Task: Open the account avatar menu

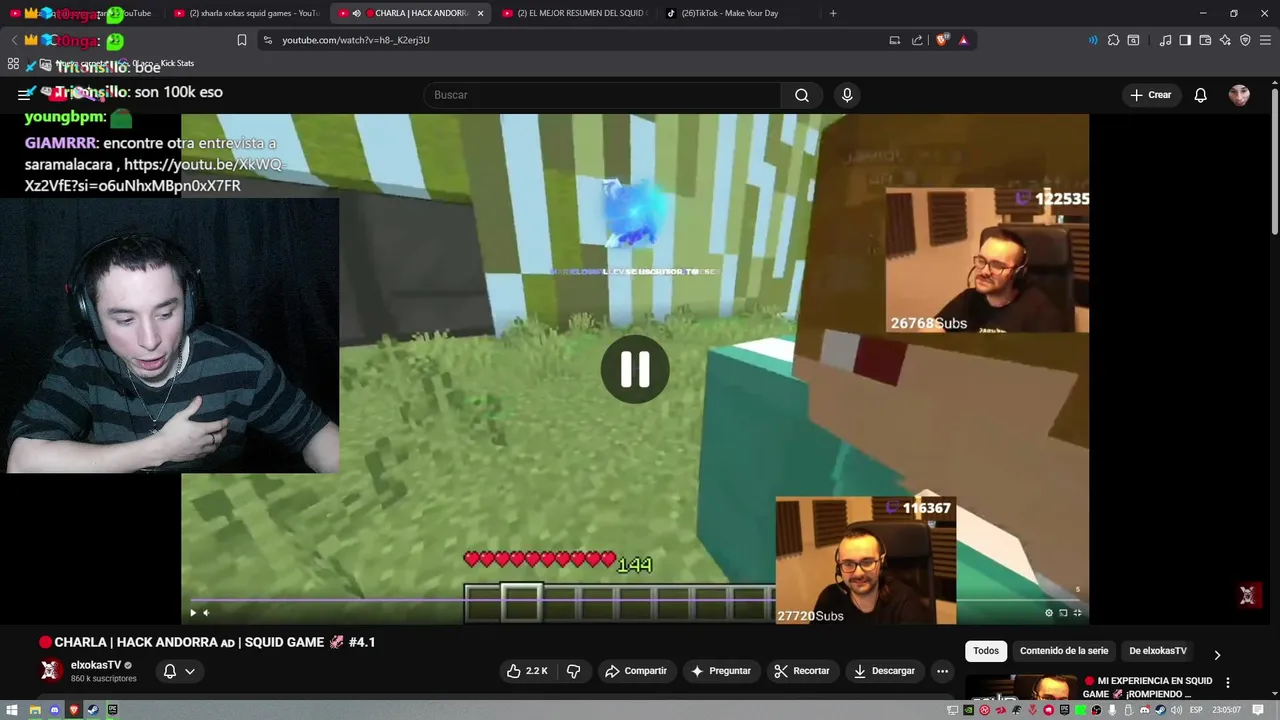Action: [x=1239, y=95]
